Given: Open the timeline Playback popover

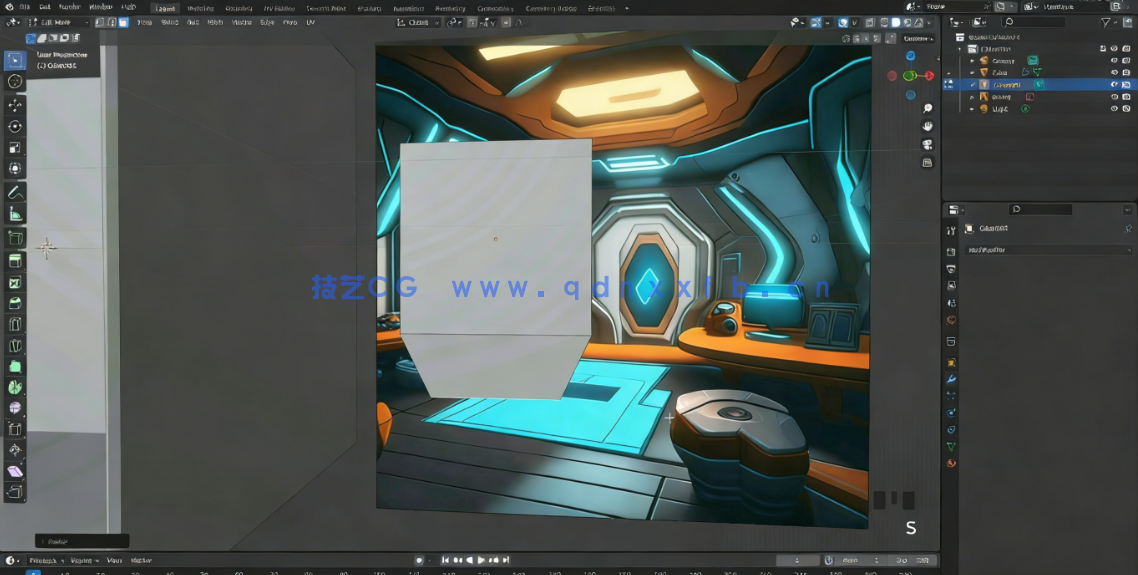Looking at the screenshot, I should click(46, 560).
